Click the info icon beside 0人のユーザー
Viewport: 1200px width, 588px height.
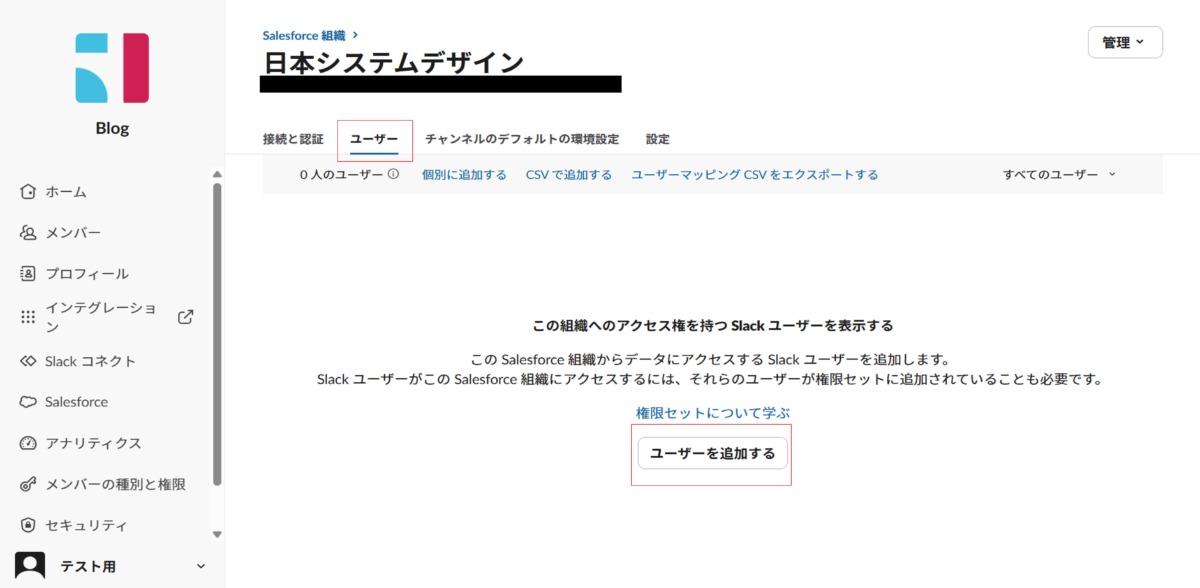(x=393, y=174)
